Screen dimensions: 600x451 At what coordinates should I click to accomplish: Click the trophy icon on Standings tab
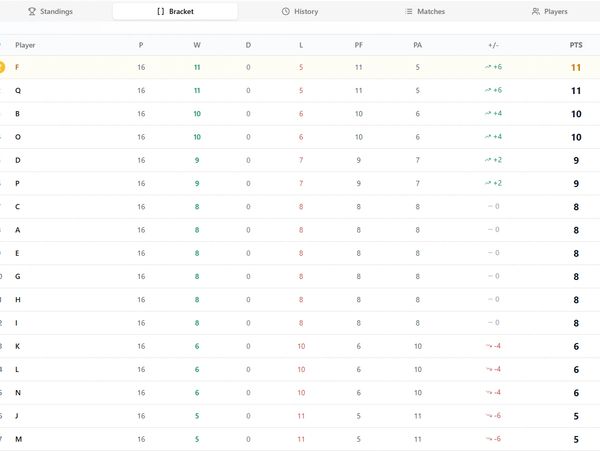pos(32,12)
